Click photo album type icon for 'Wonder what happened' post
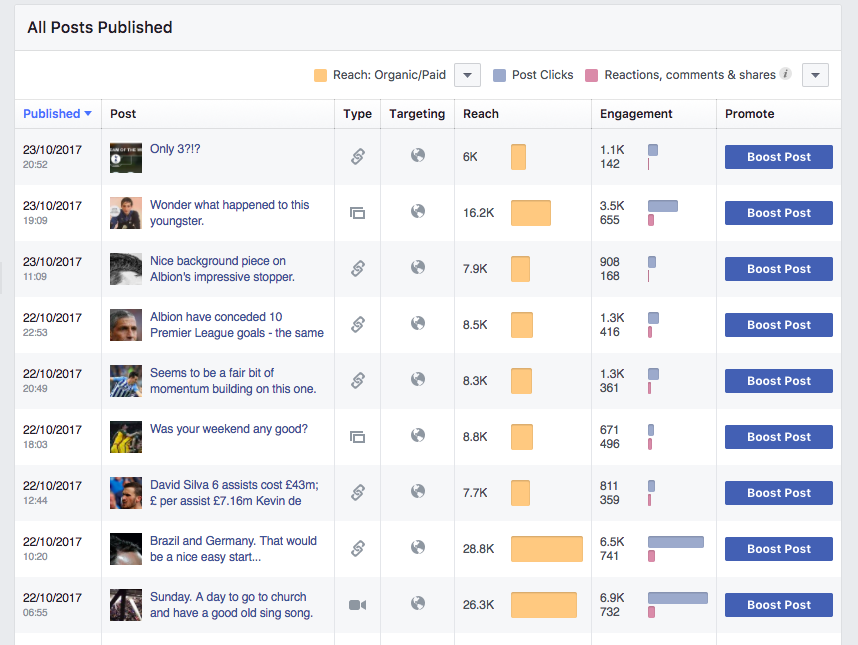 click(357, 213)
